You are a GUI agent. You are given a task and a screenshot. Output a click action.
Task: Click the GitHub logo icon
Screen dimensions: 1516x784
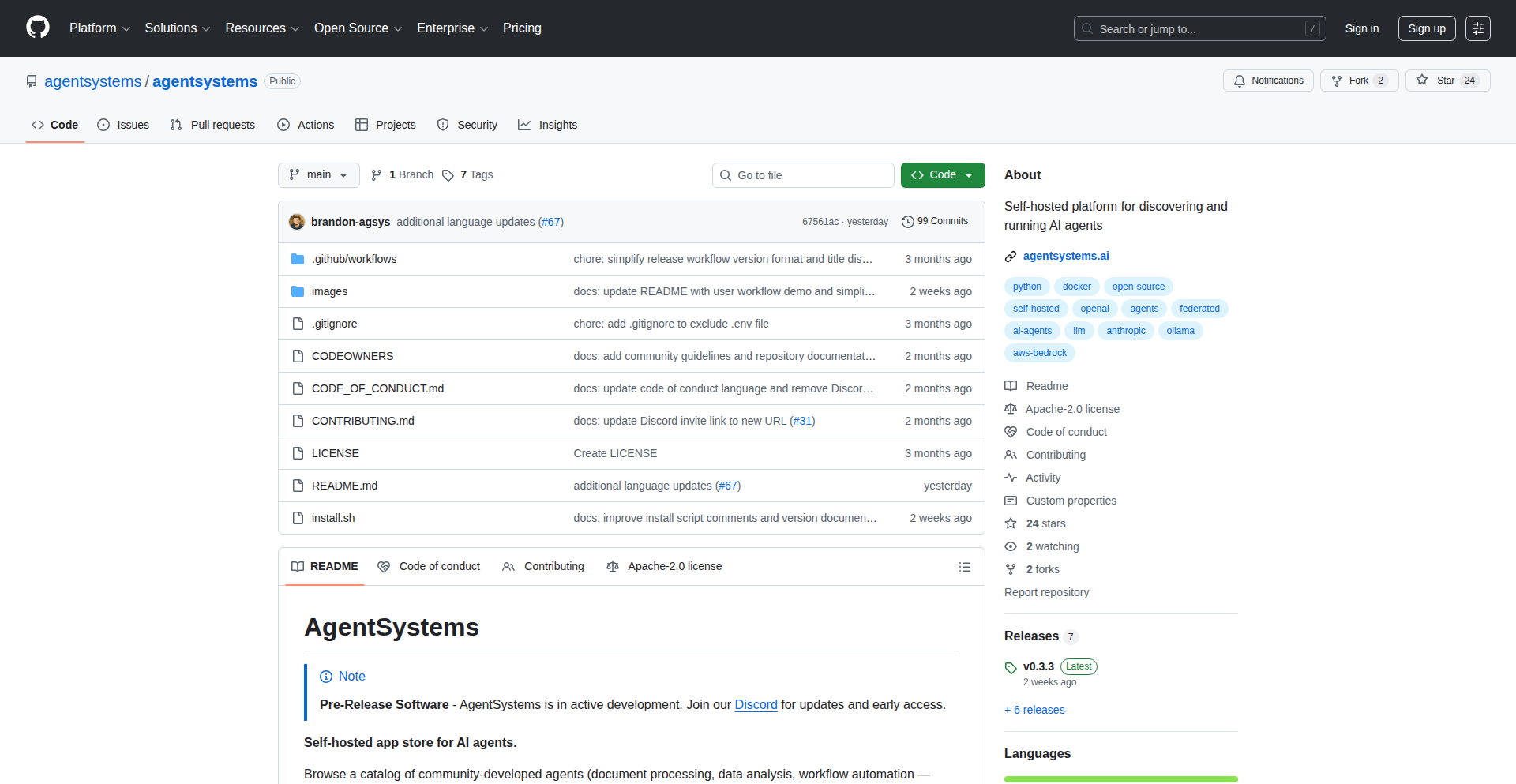click(37, 28)
